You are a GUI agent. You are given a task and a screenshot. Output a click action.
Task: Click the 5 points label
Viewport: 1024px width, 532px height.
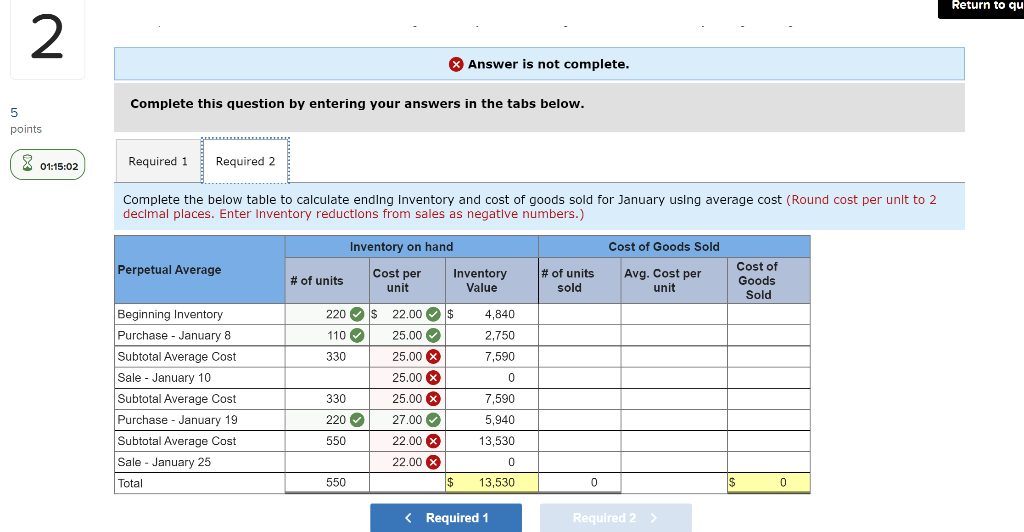pyautogui.click(x=25, y=121)
